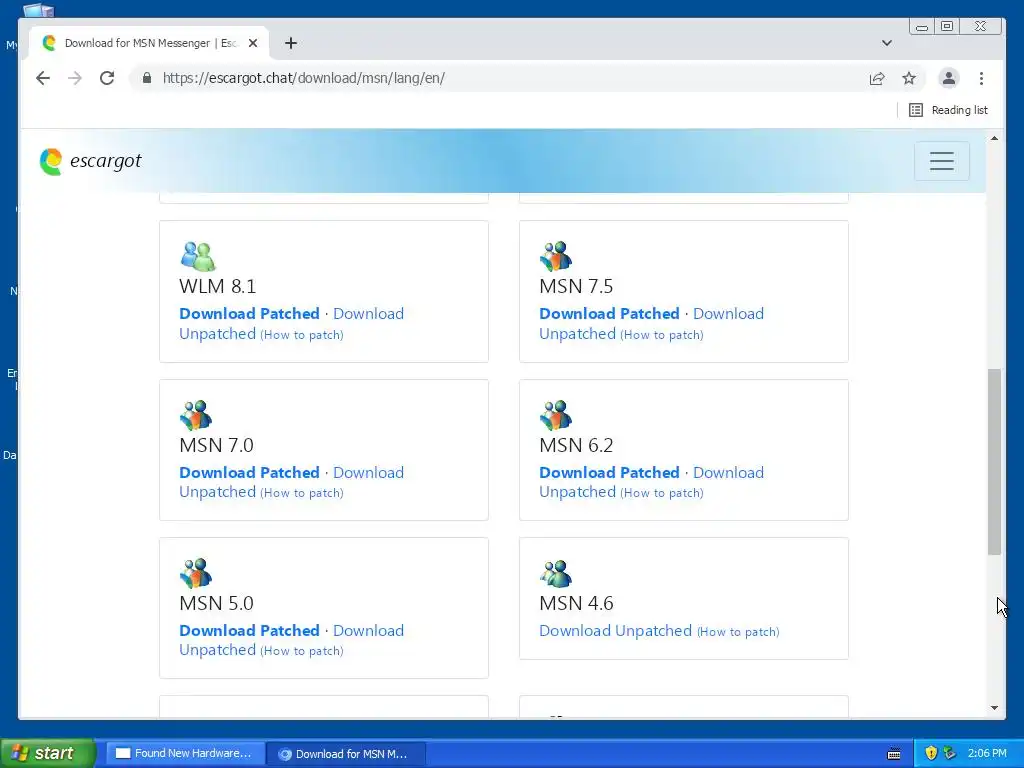The image size is (1024, 768).
Task: Open How to patch for MSN 5.0
Action: [302, 651]
